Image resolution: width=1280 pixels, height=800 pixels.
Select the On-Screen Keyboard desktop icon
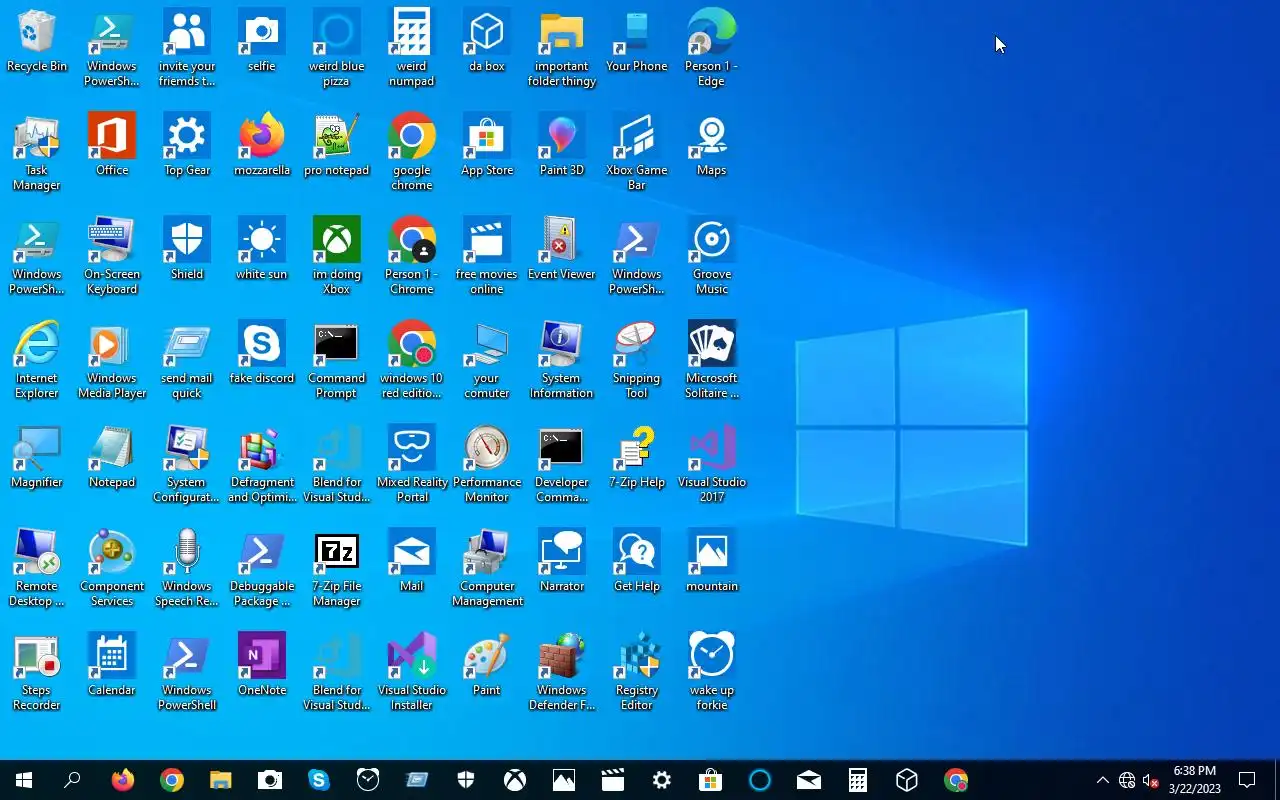[112, 256]
